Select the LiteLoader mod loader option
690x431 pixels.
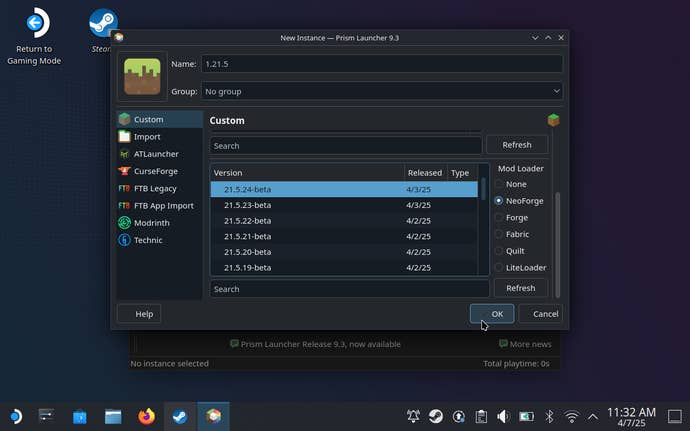coord(521,268)
